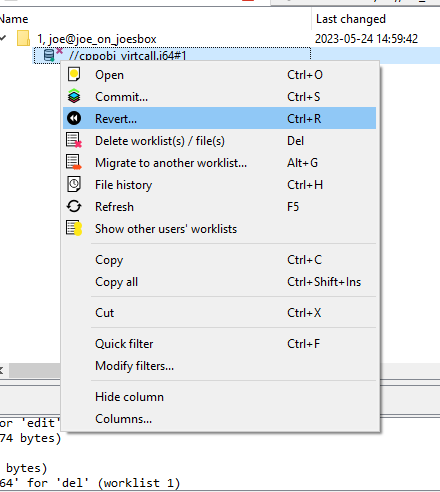Choose Migrate to another worklist...

(219, 163)
